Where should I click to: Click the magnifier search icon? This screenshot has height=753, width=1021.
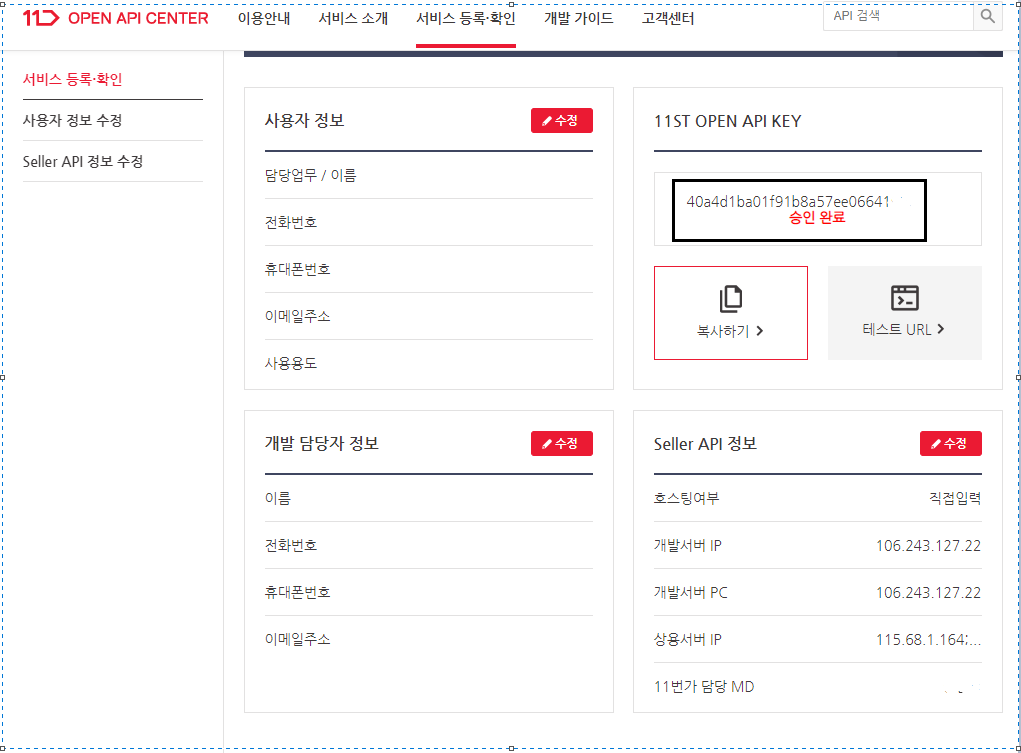pyautogui.click(x=988, y=16)
